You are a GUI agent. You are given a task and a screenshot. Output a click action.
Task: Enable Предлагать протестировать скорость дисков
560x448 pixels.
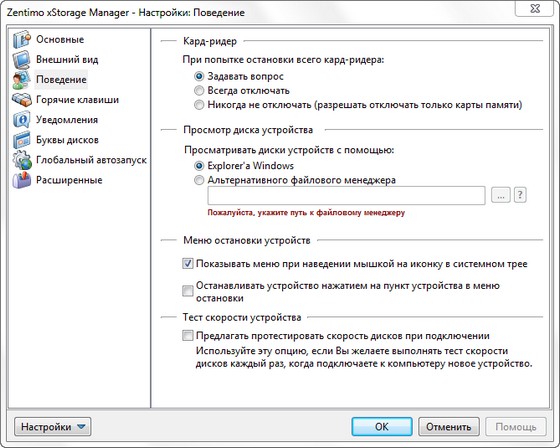[x=188, y=336]
